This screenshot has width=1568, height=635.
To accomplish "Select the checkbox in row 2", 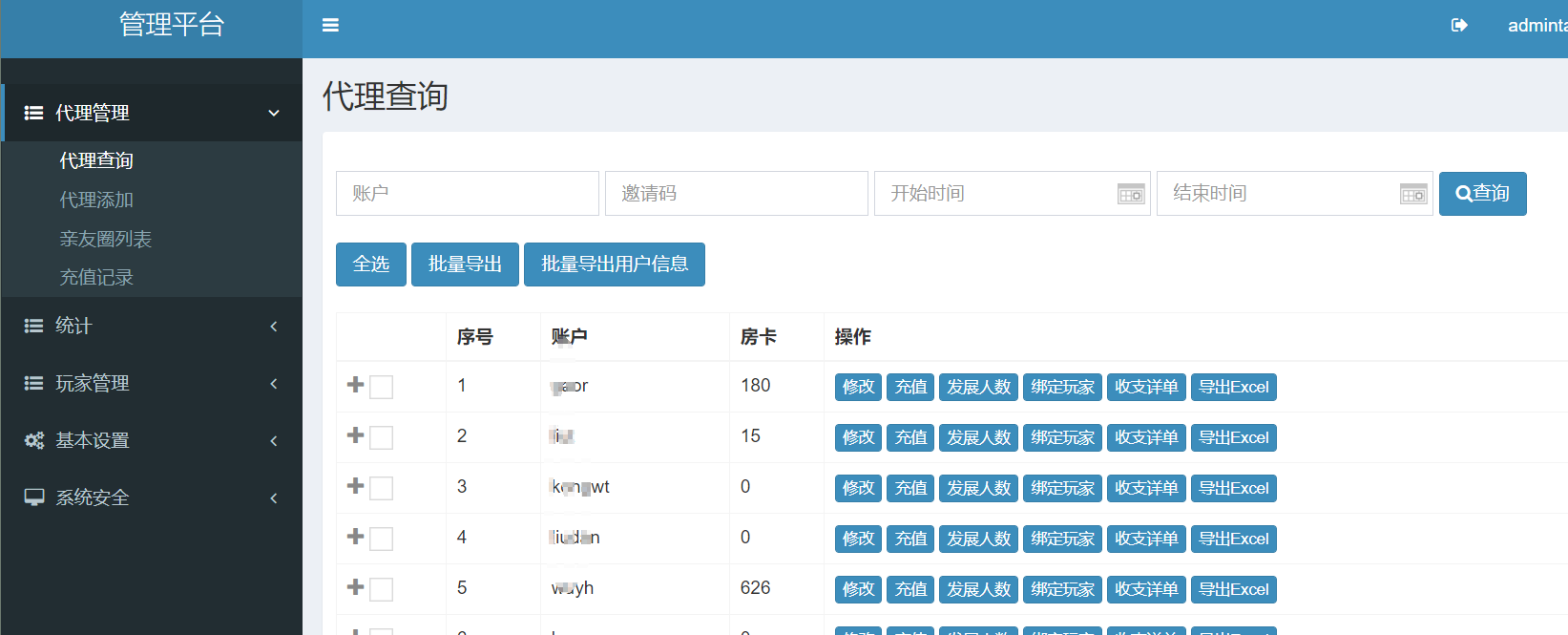I will point(381,437).
